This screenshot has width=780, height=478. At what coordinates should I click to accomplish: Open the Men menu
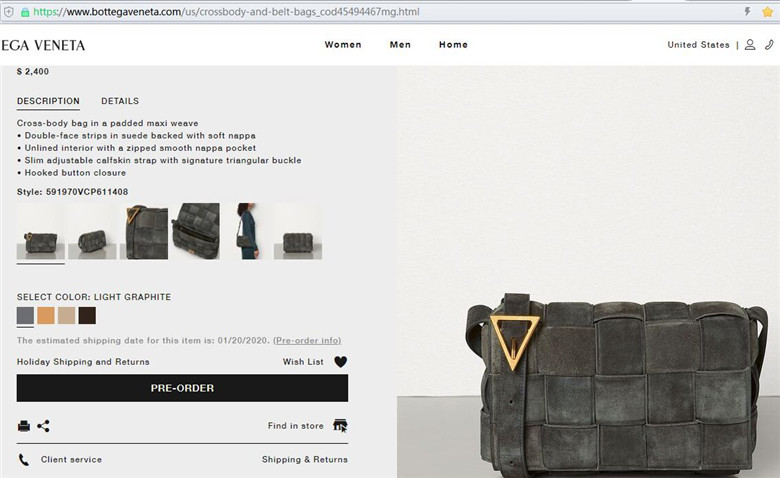pos(400,45)
